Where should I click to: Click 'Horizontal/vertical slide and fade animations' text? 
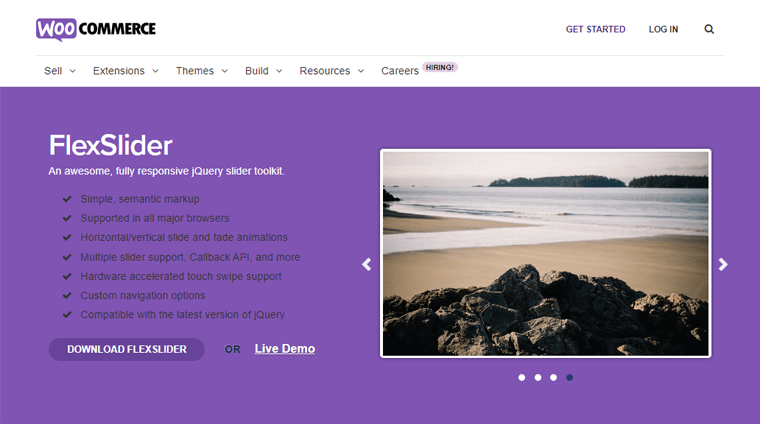click(x=184, y=237)
